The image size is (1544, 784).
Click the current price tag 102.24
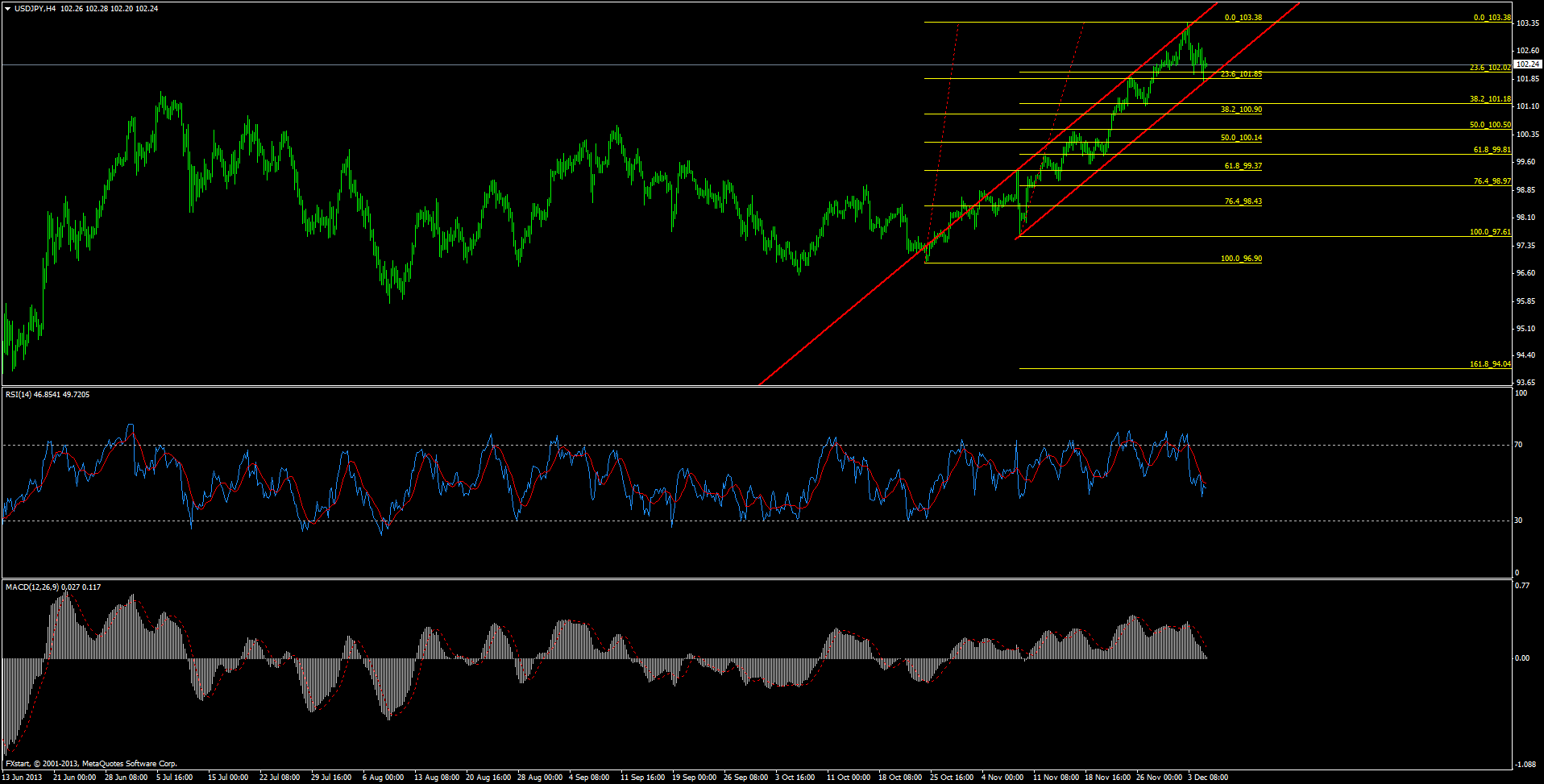point(1527,64)
